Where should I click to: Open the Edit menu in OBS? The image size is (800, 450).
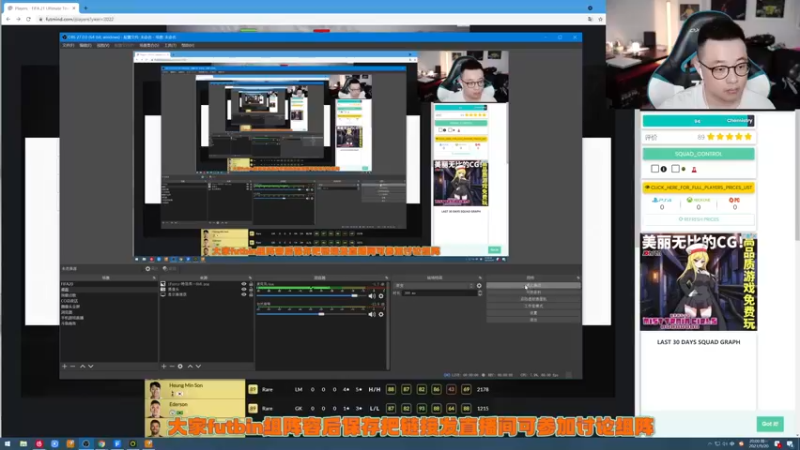coord(85,45)
